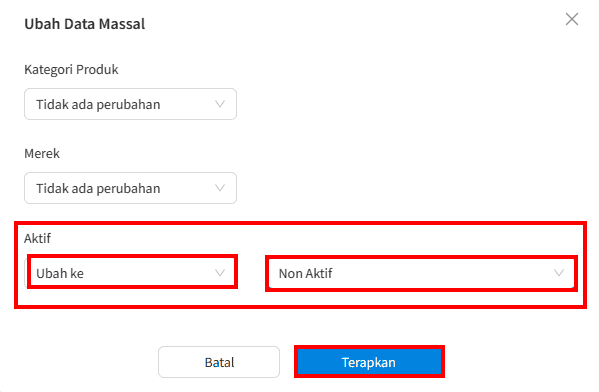599x392 pixels.
Task: Click the Merek field label
Action: (x=42, y=154)
